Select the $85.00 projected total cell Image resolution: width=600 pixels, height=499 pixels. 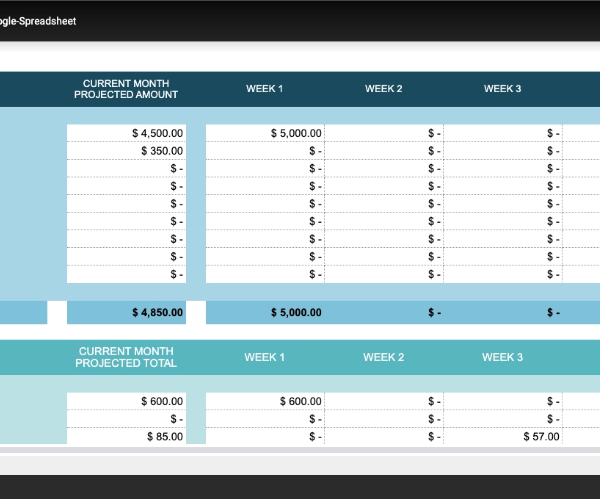[127, 436]
